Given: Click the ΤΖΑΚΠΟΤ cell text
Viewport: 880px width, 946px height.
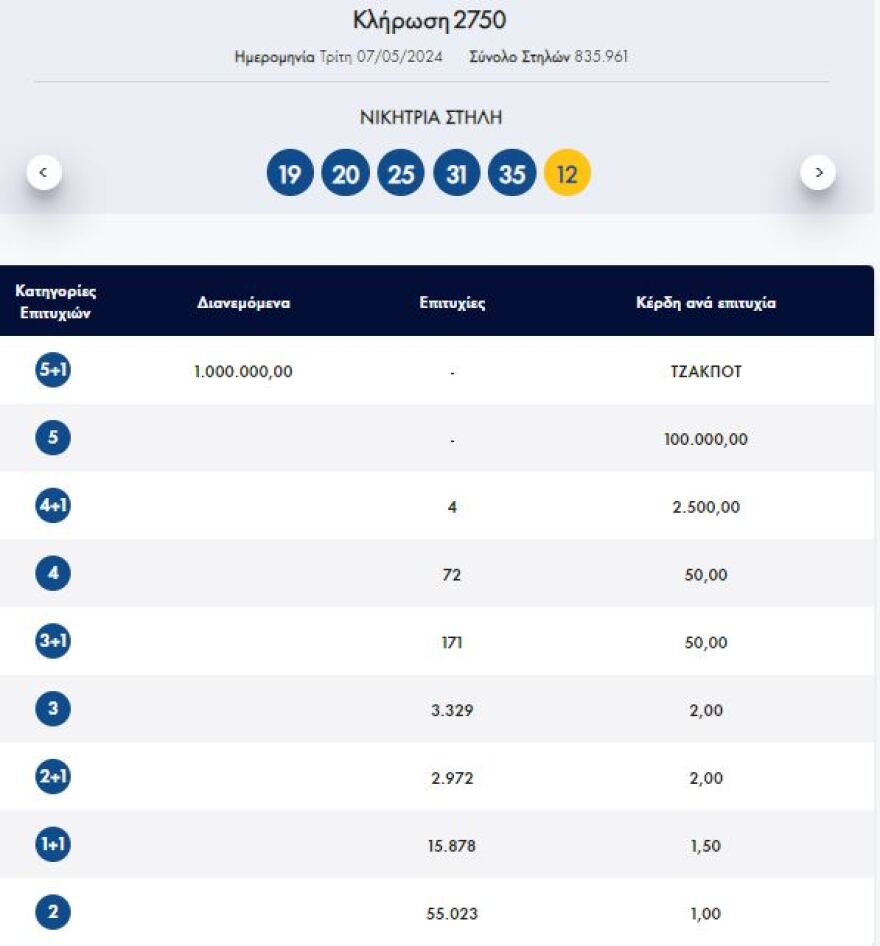Looking at the screenshot, I should point(706,372).
